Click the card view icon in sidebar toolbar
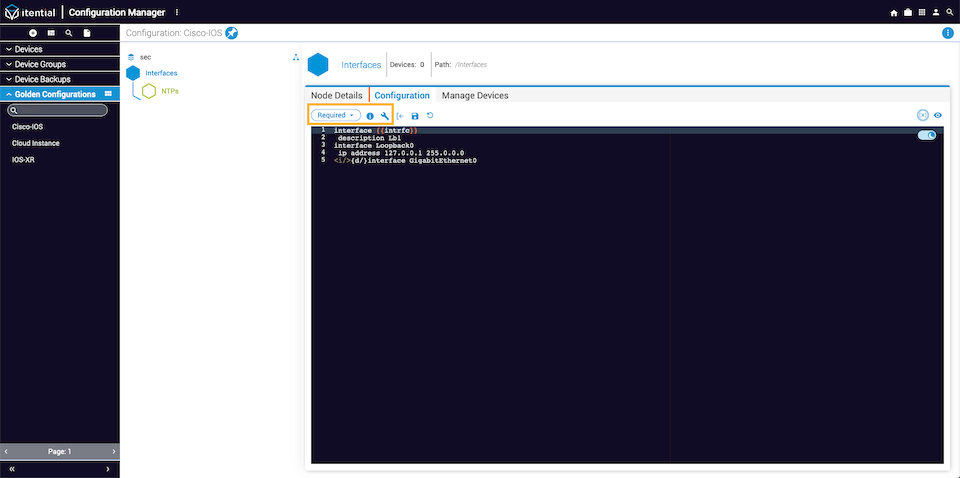This screenshot has width=960, height=478. pos(51,33)
